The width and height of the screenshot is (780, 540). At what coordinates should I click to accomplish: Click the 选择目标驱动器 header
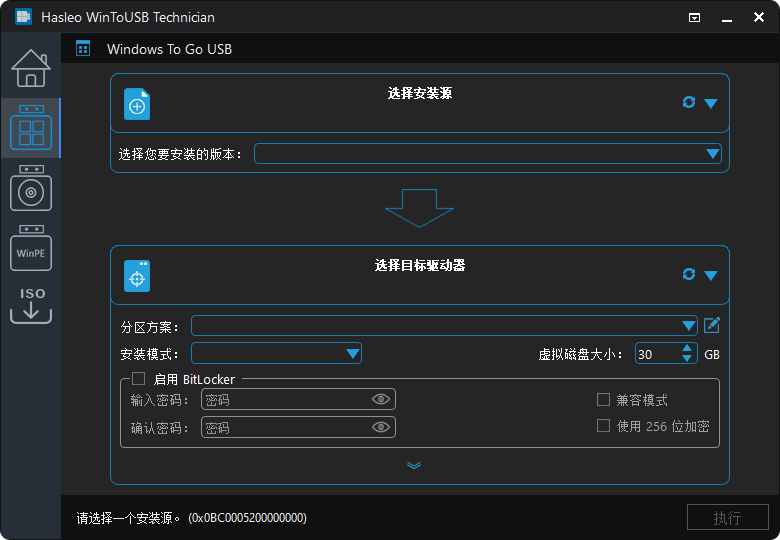[420, 266]
